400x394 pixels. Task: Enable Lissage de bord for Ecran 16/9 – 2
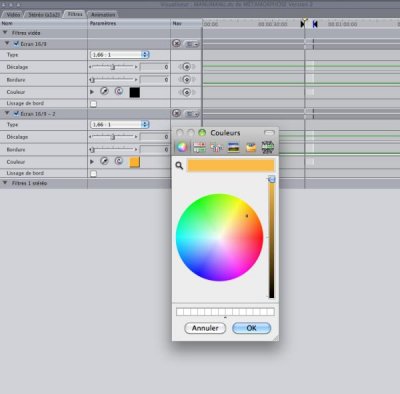click(x=93, y=174)
